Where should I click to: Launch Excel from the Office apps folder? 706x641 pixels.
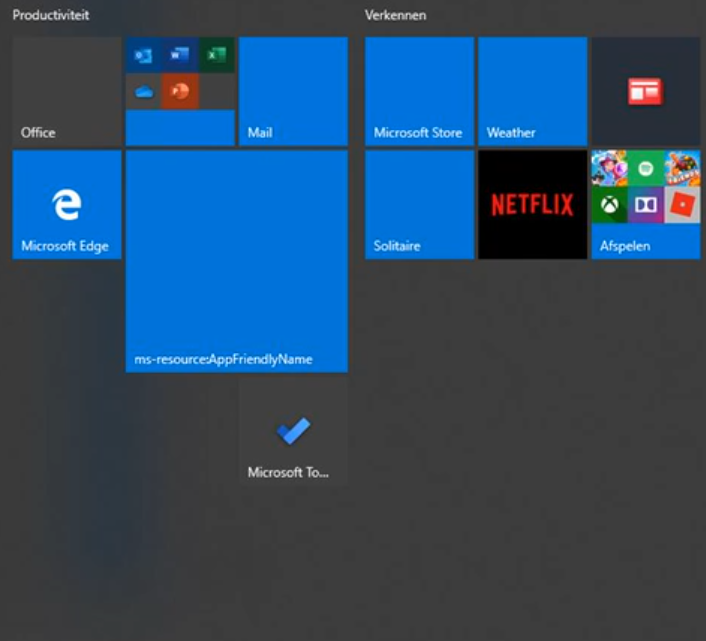click(x=217, y=55)
